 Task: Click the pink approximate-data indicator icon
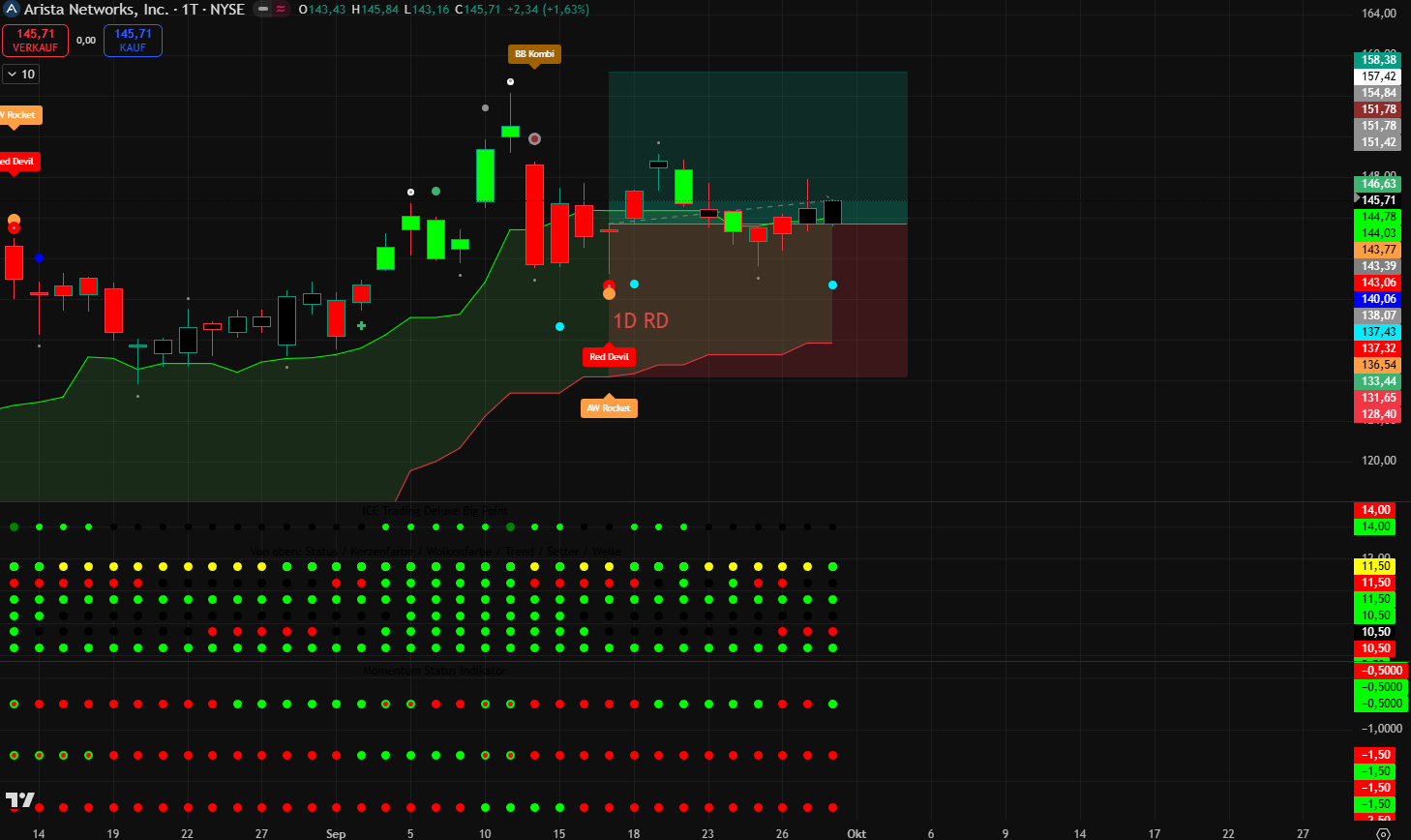pos(282,10)
